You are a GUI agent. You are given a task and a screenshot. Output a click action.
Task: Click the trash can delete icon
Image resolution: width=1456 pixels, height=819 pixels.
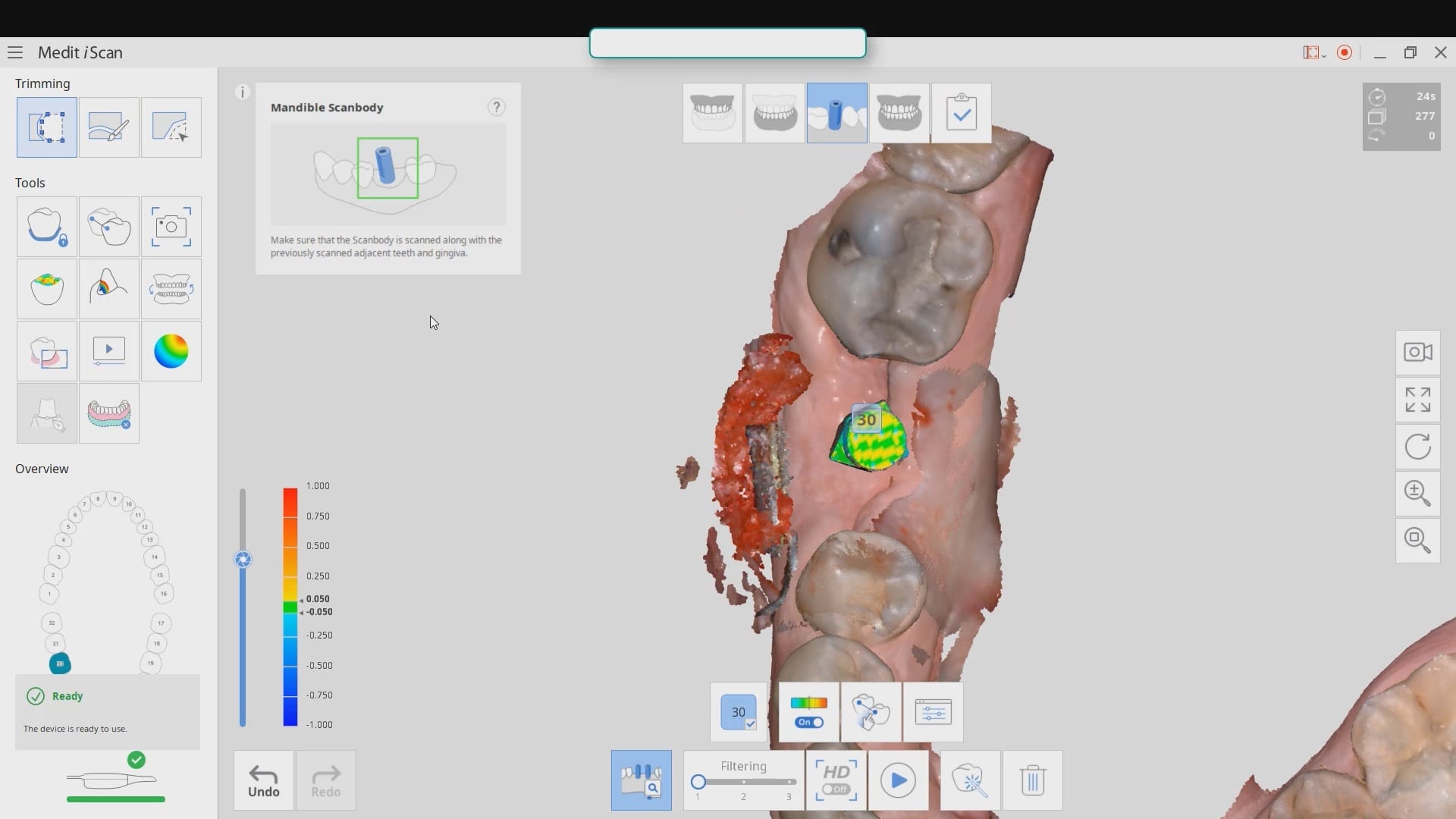point(1032,780)
